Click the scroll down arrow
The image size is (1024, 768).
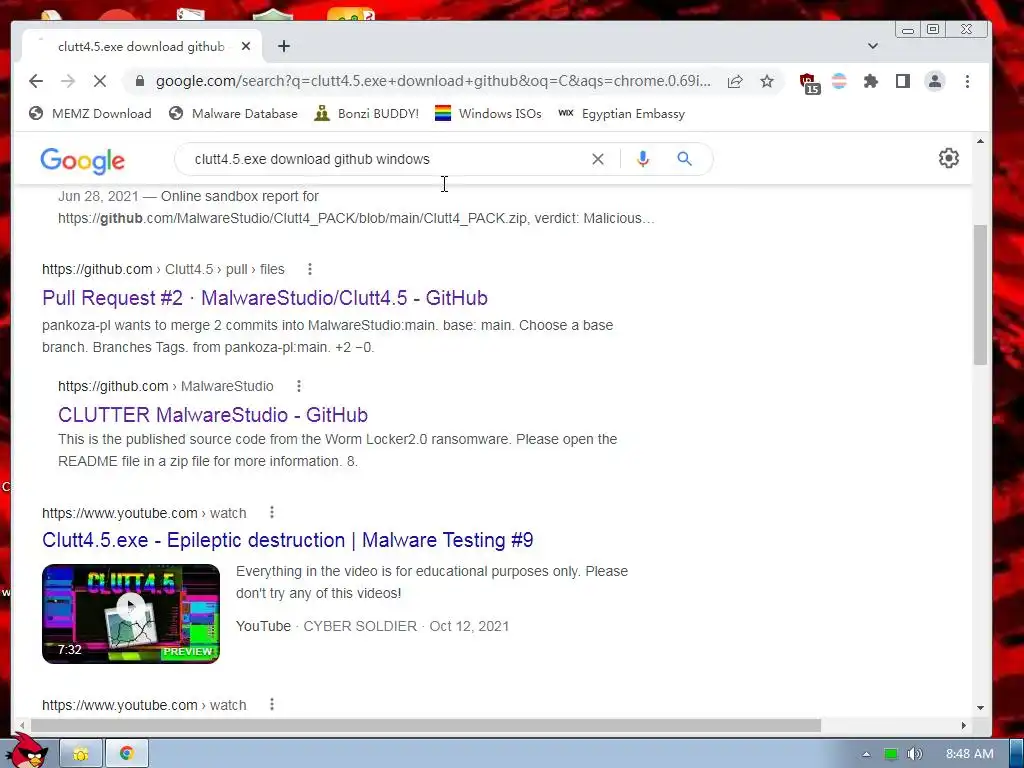click(980, 707)
